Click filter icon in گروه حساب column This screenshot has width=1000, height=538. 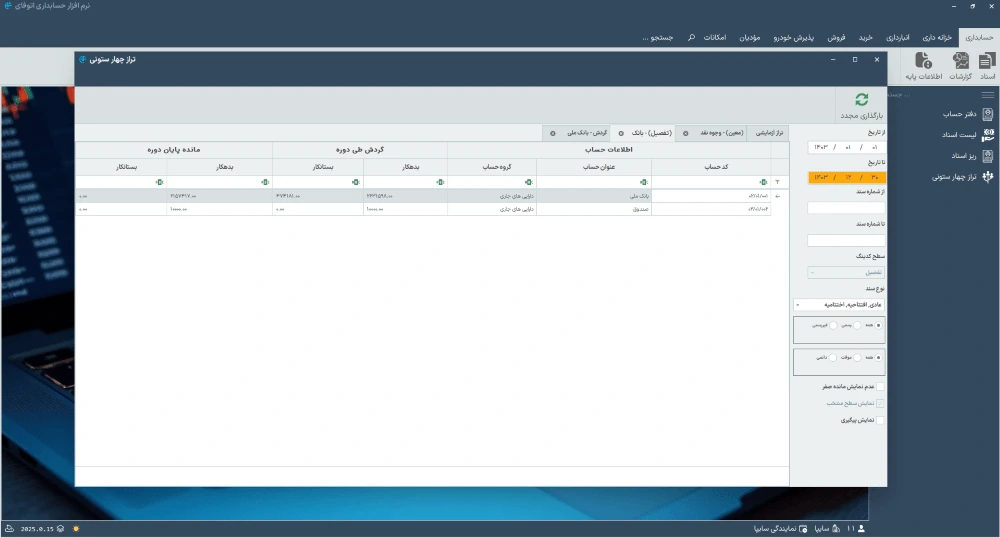click(x=529, y=182)
